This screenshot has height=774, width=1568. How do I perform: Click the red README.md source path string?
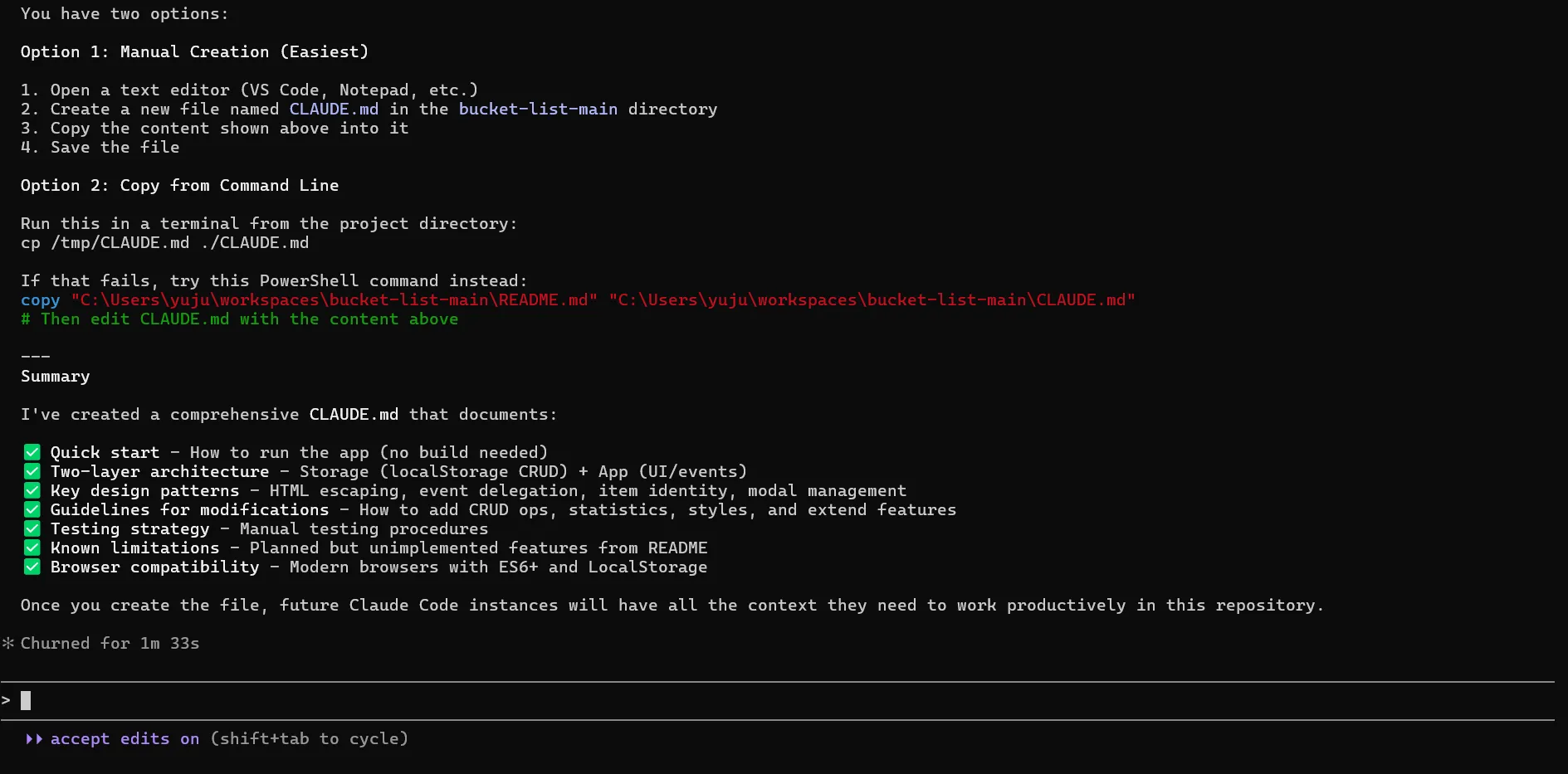[x=334, y=299]
